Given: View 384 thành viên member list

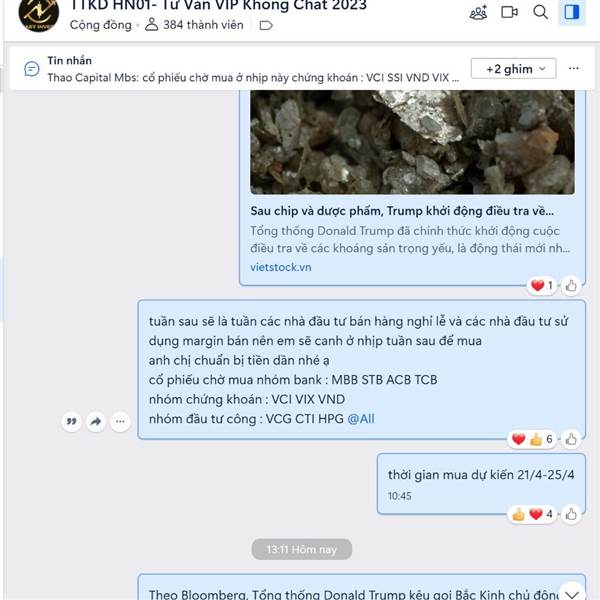Looking at the screenshot, I should pyautogui.click(x=194, y=25).
